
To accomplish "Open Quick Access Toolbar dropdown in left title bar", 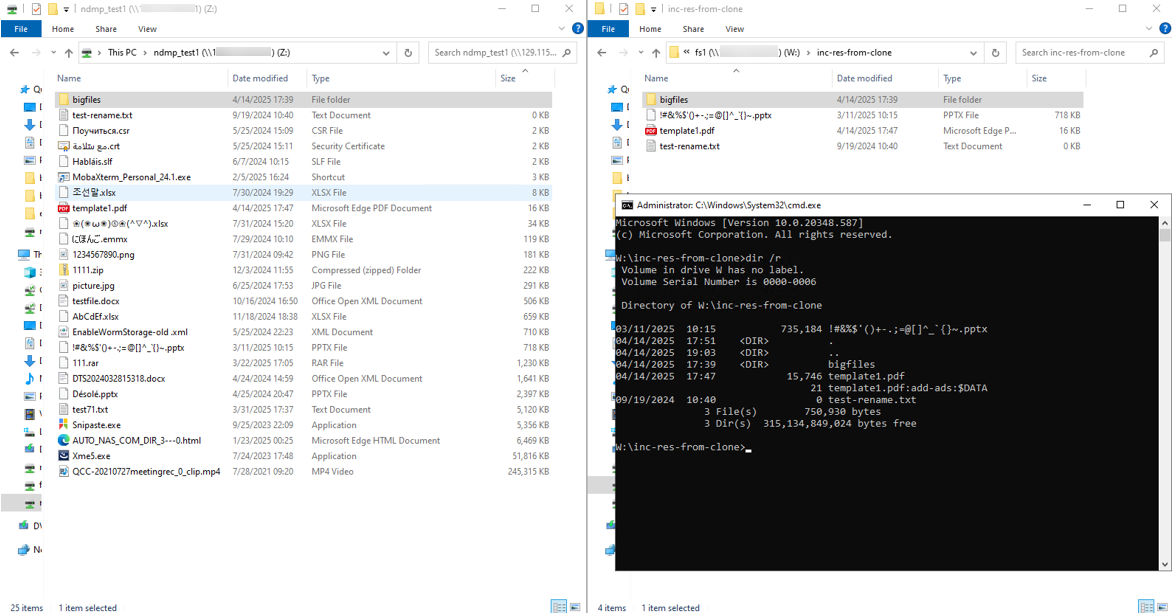I will (x=67, y=9).
